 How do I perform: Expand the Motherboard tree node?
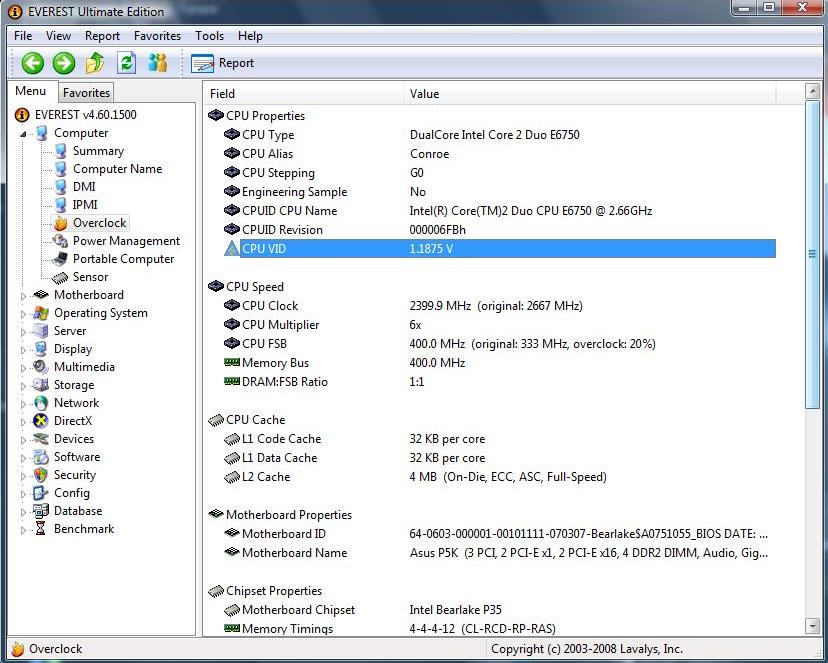coord(23,296)
